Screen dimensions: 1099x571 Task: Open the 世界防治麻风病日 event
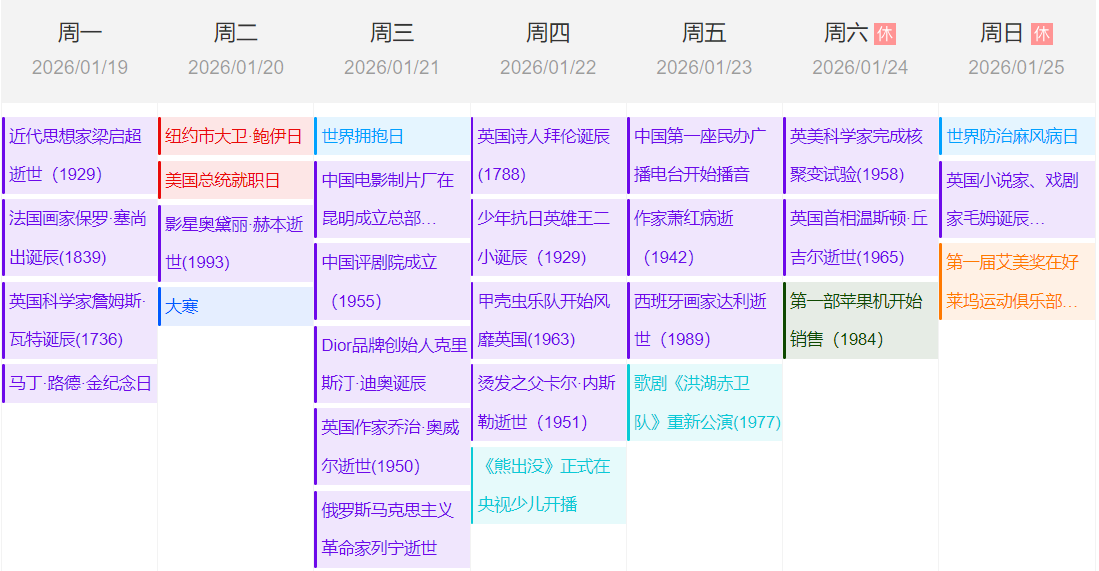tap(1017, 136)
